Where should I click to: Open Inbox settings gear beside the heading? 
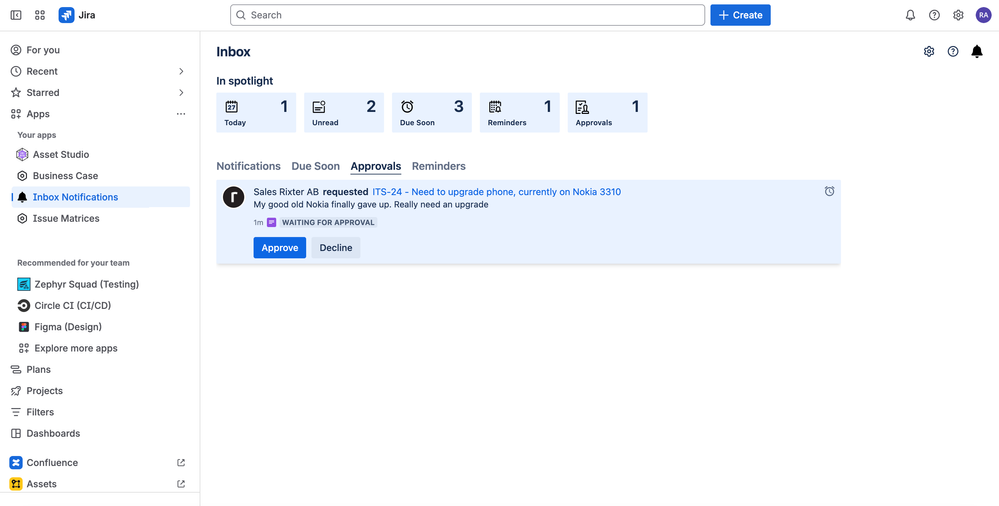pyautogui.click(x=929, y=52)
